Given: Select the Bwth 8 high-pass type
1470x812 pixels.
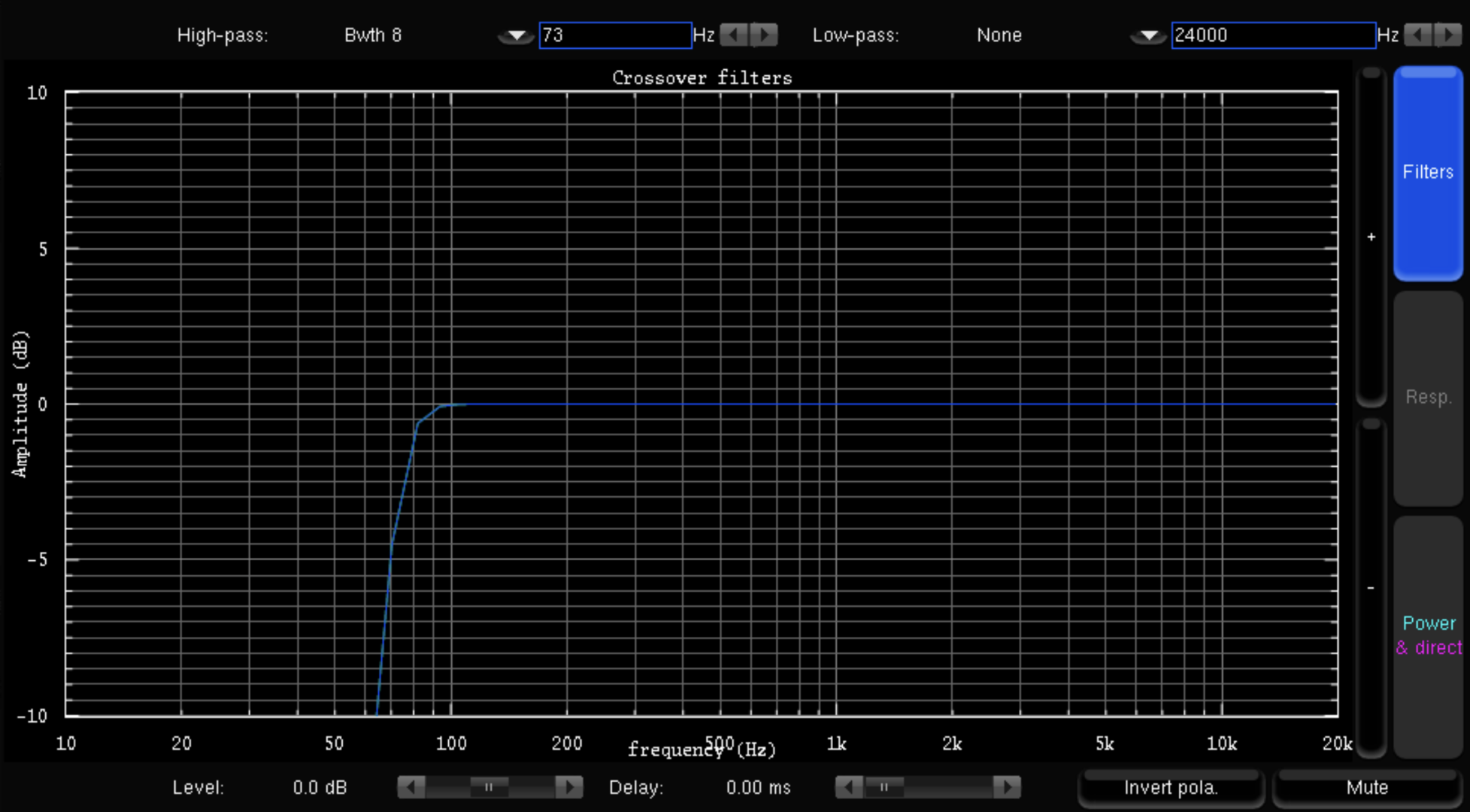Looking at the screenshot, I should 373,35.
